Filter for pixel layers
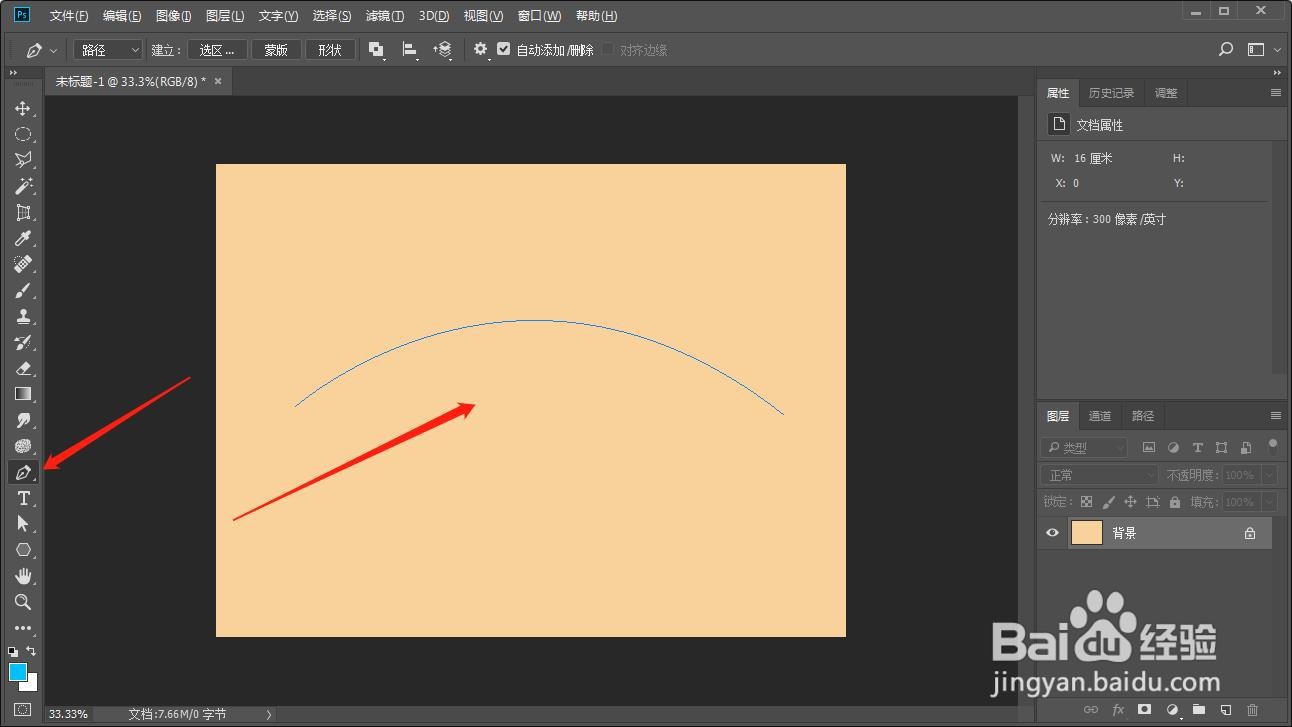1292x727 pixels. tap(1149, 447)
